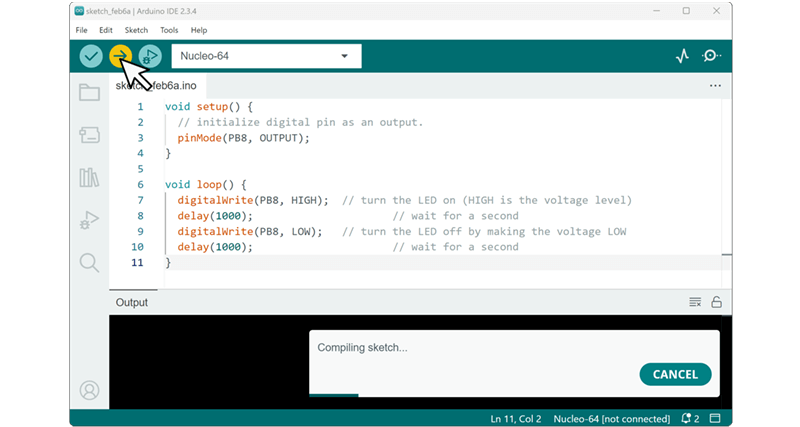Open the Serial Plotter
Image resolution: width=800 pixels, height=427 pixels.
(x=682, y=56)
